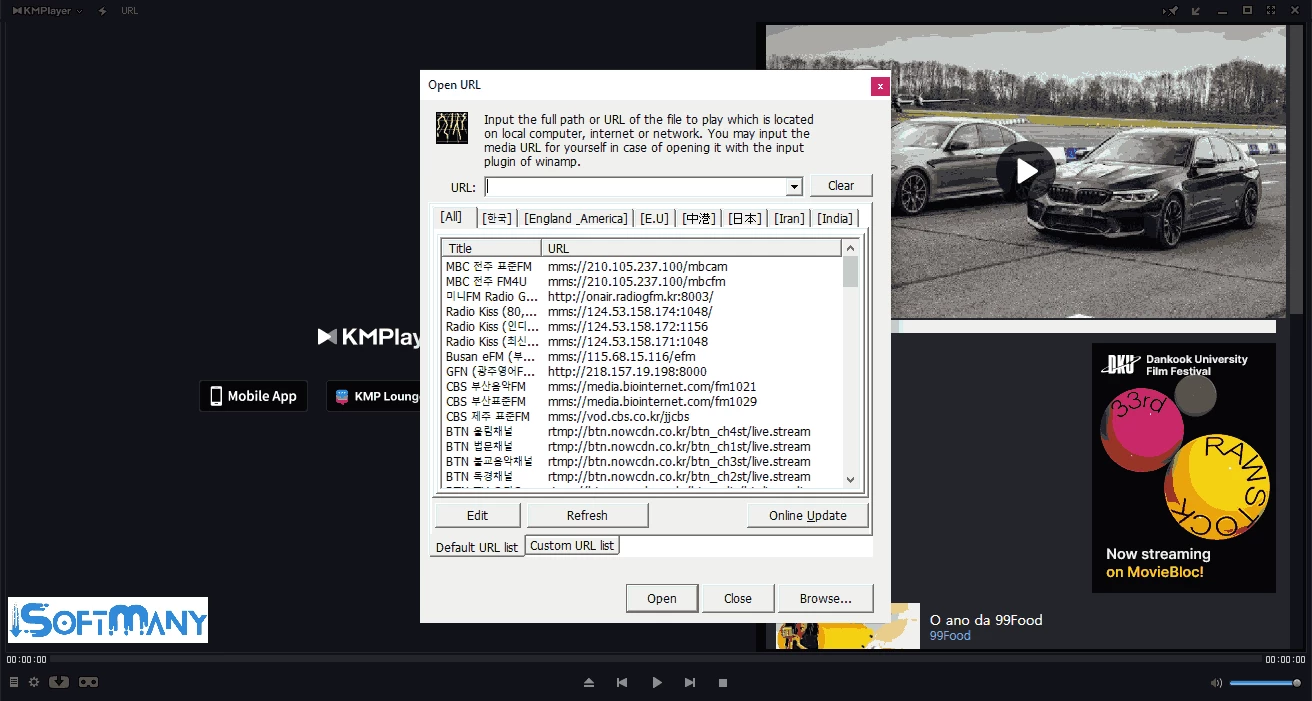Select the Custom URL list tab
This screenshot has width=1312, height=701.
(x=572, y=545)
